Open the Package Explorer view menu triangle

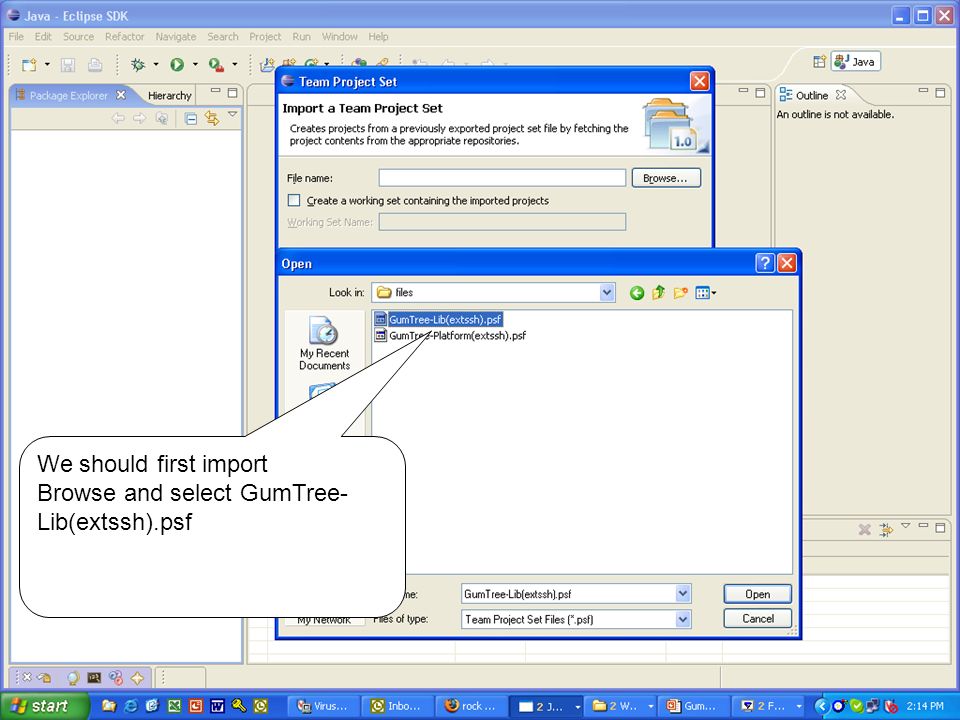coord(233,114)
